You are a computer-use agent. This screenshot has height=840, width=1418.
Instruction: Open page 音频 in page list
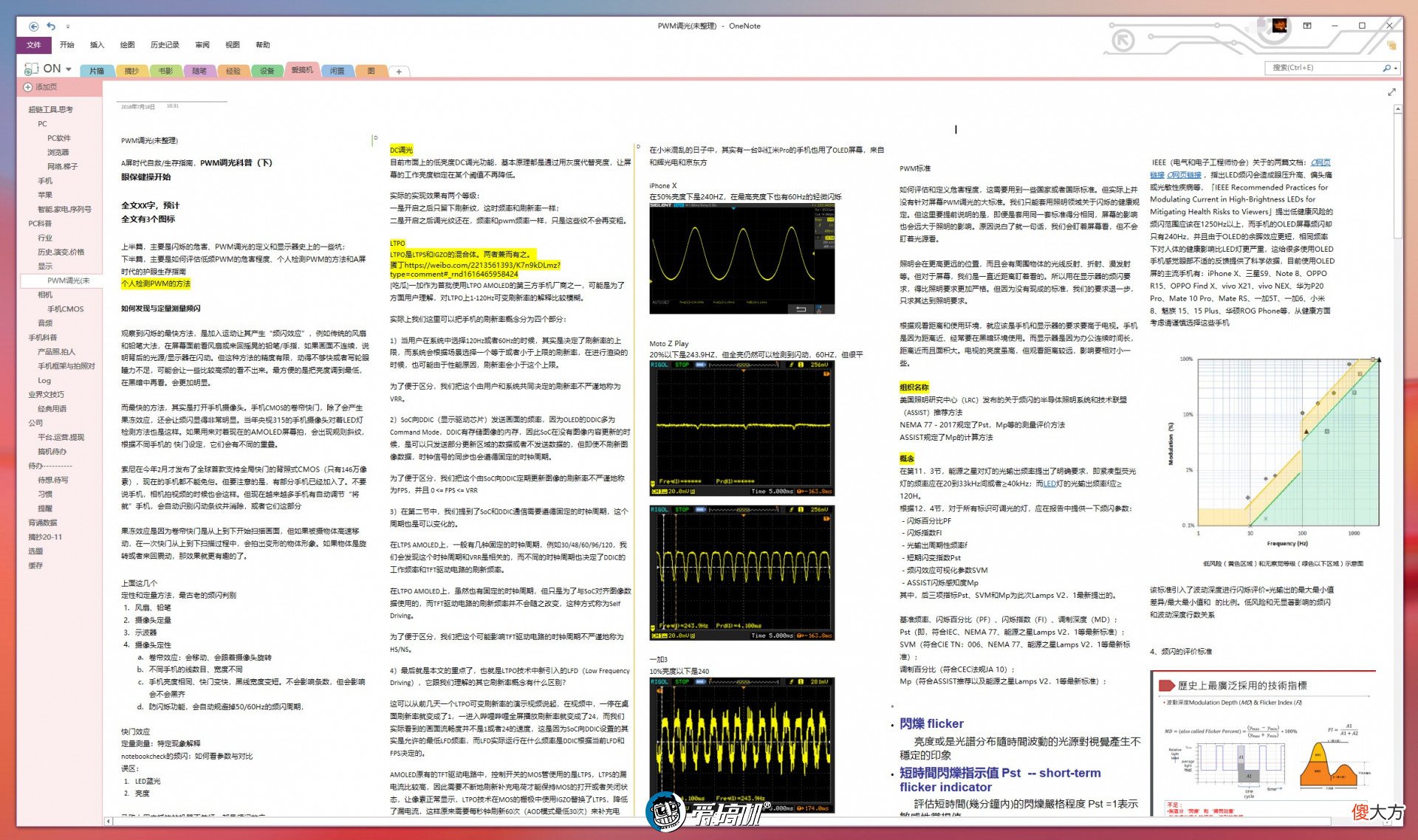[x=45, y=323]
